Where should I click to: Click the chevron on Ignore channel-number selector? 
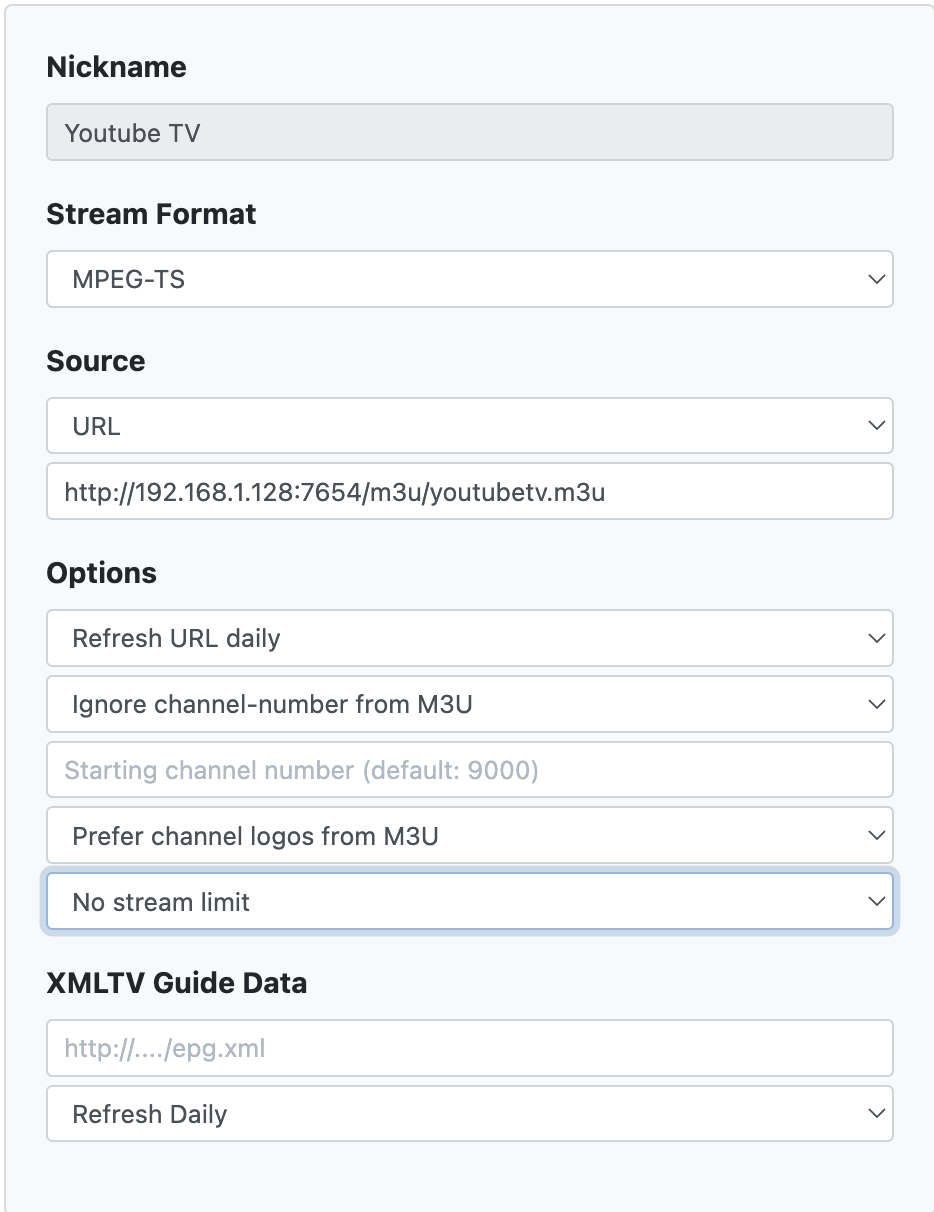coord(876,704)
